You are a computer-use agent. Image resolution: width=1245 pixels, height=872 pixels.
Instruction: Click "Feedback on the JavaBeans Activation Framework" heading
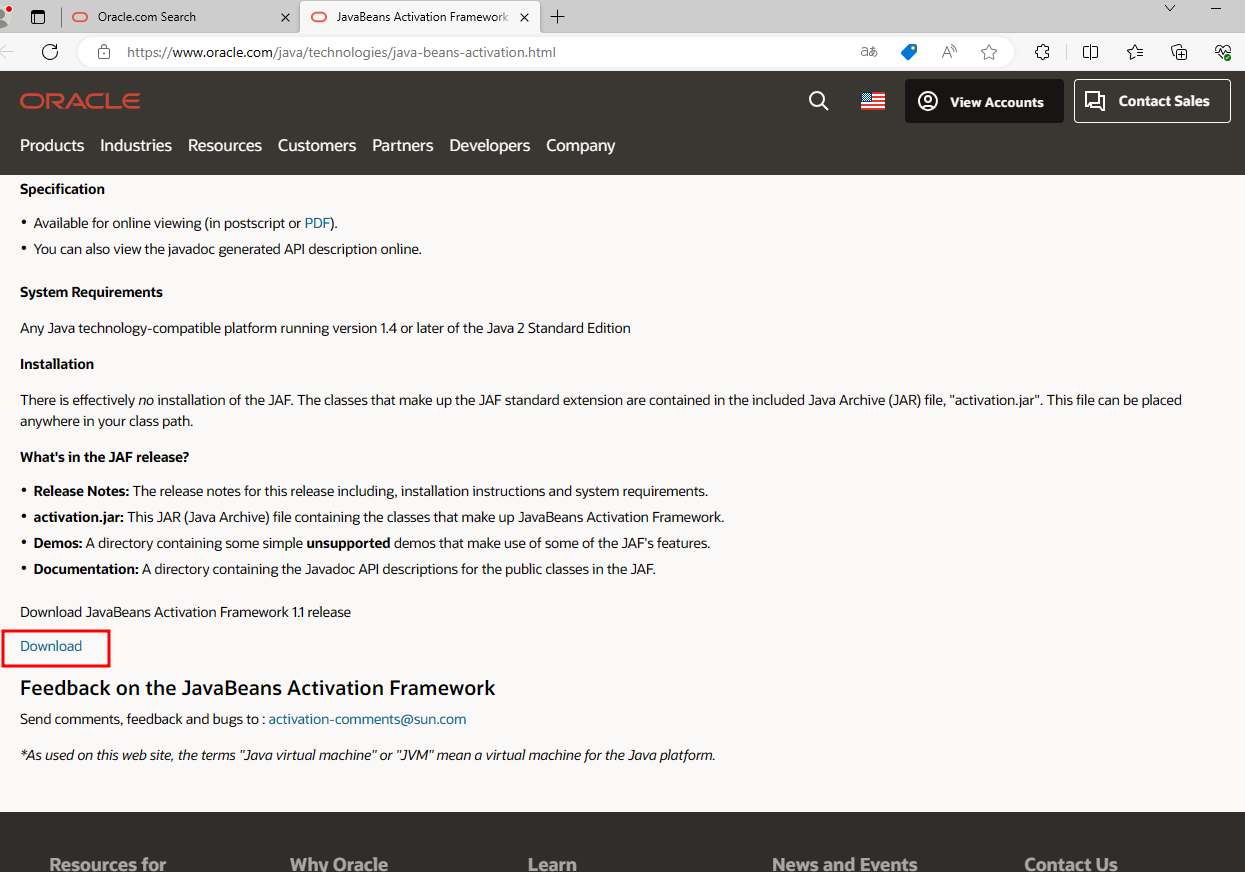(258, 688)
